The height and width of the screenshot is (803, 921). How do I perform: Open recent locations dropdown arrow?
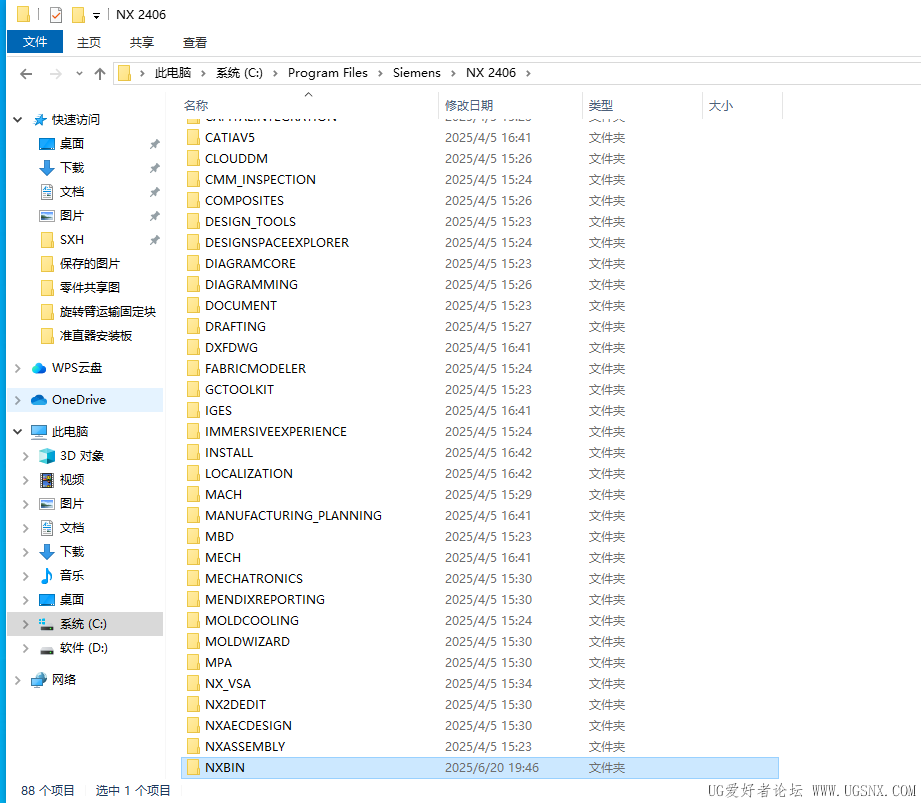pos(79,73)
